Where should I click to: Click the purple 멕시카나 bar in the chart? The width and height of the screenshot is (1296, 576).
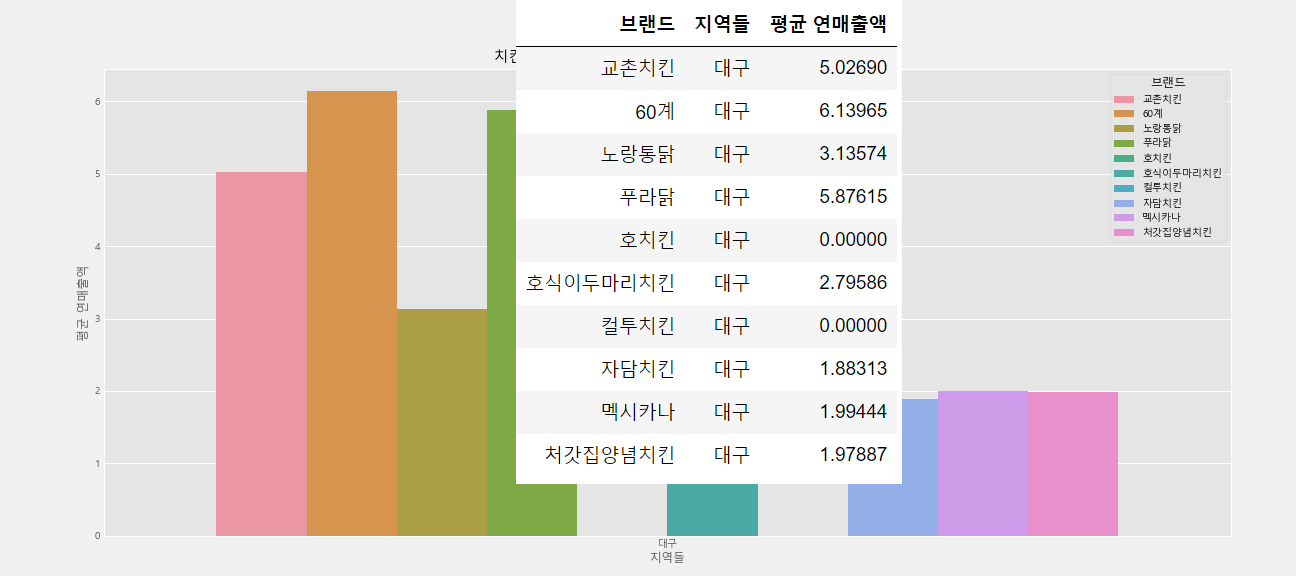coord(983,463)
